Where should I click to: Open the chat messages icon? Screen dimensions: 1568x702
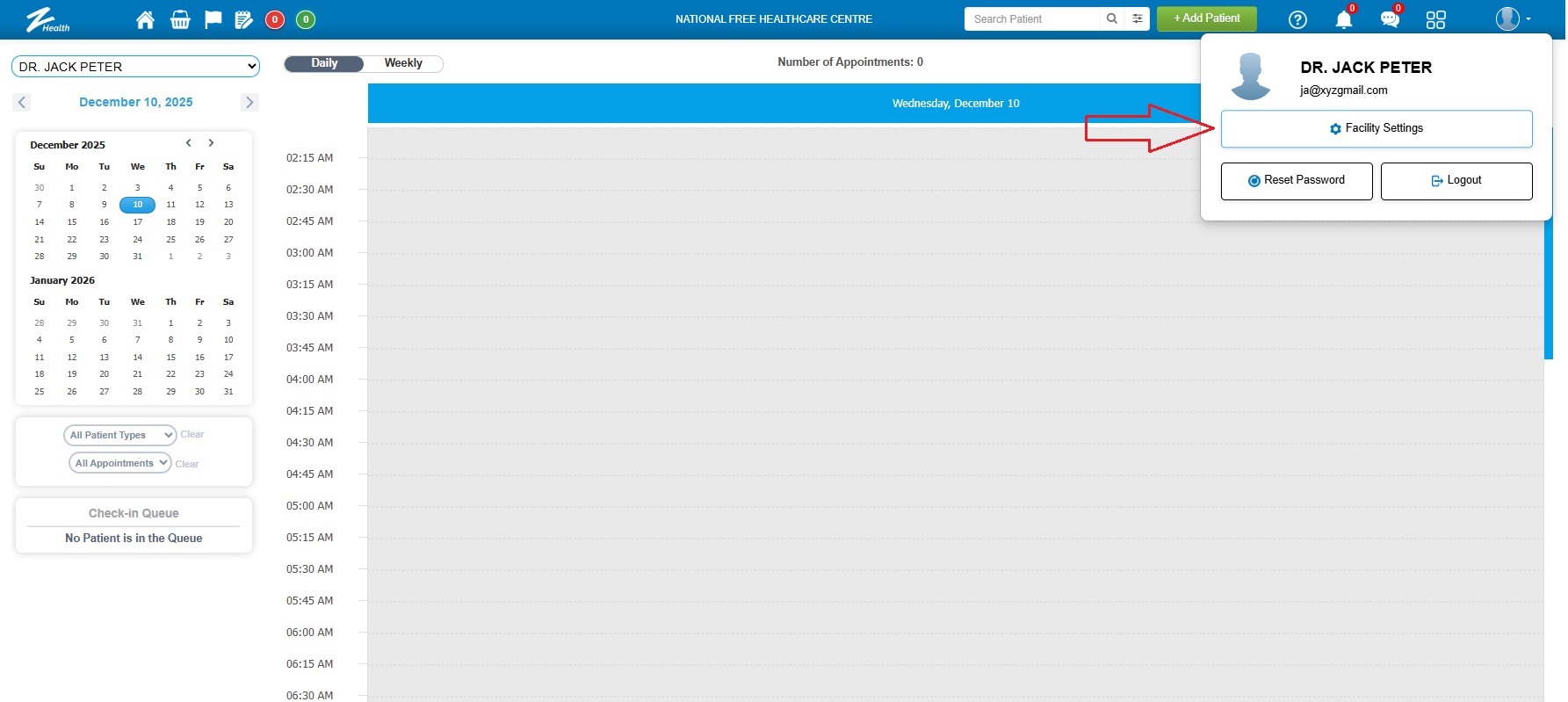point(1389,19)
